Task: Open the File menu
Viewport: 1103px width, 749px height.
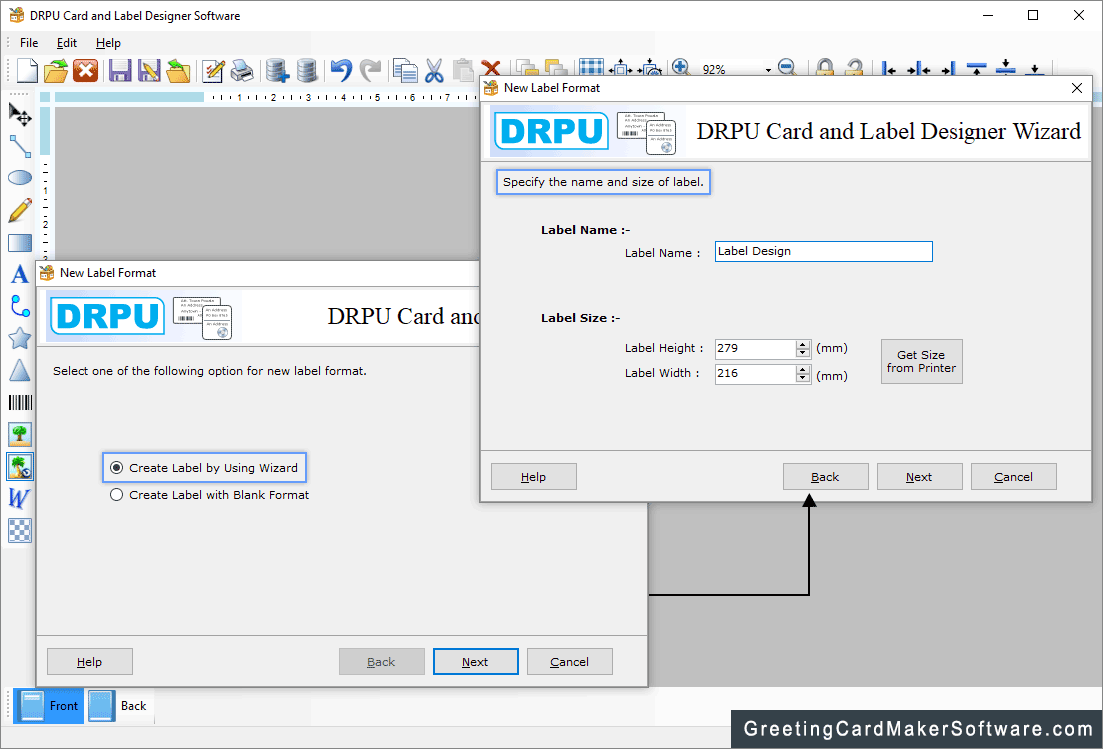Action: click(x=29, y=43)
